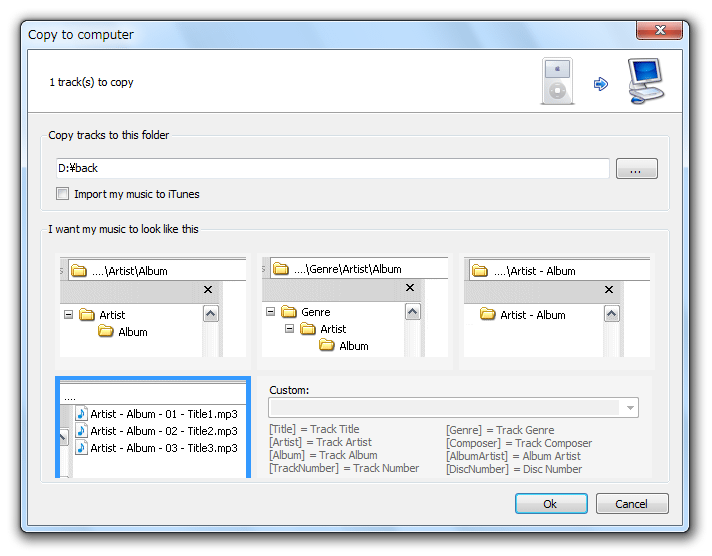This screenshot has height=556, width=712.
Task: Click the "Custom:" label
Action: (289, 390)
